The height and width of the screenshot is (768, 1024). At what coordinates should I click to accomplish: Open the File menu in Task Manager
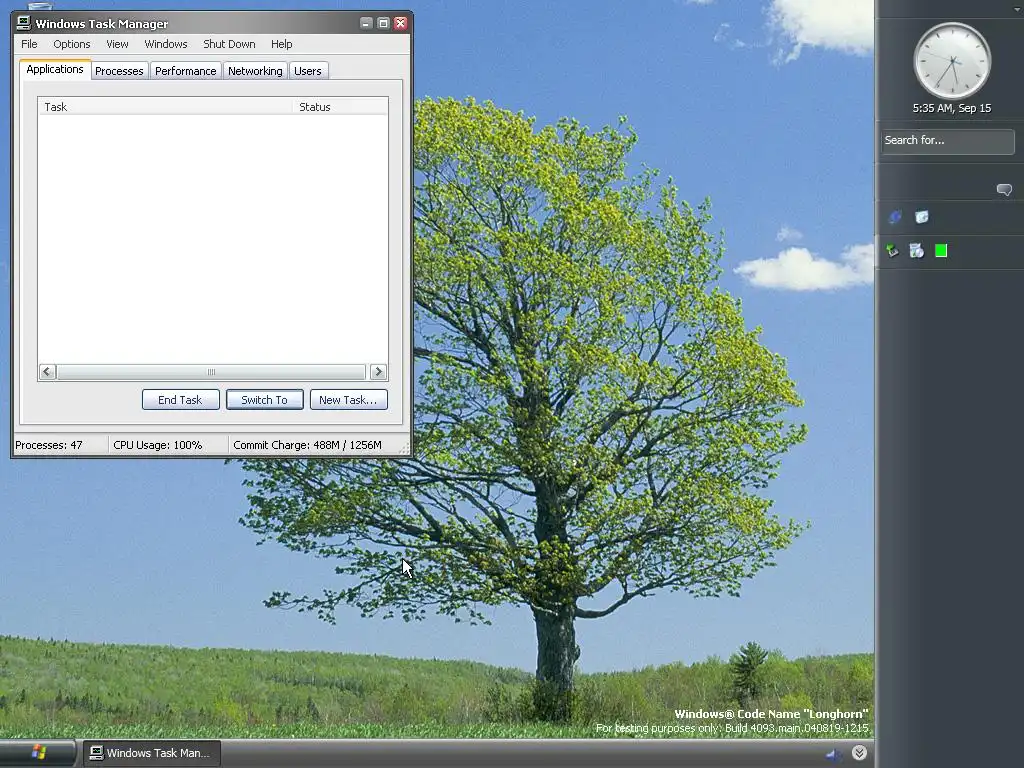[29, 44]
